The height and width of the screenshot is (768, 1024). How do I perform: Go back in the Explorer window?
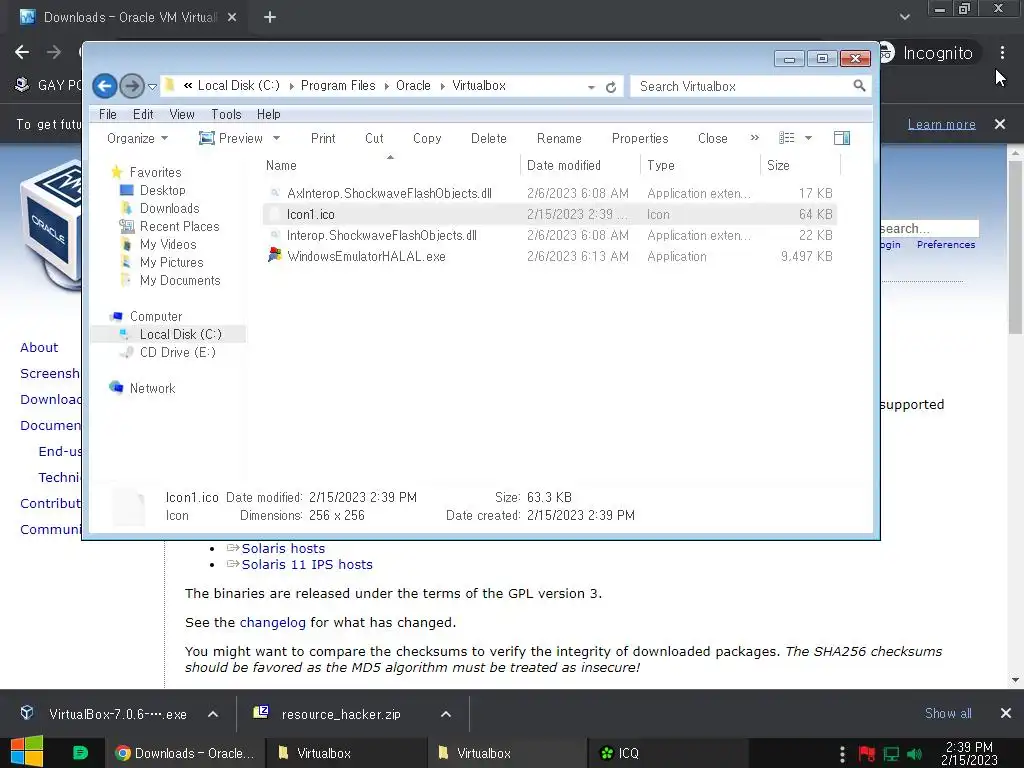point(104,86)
